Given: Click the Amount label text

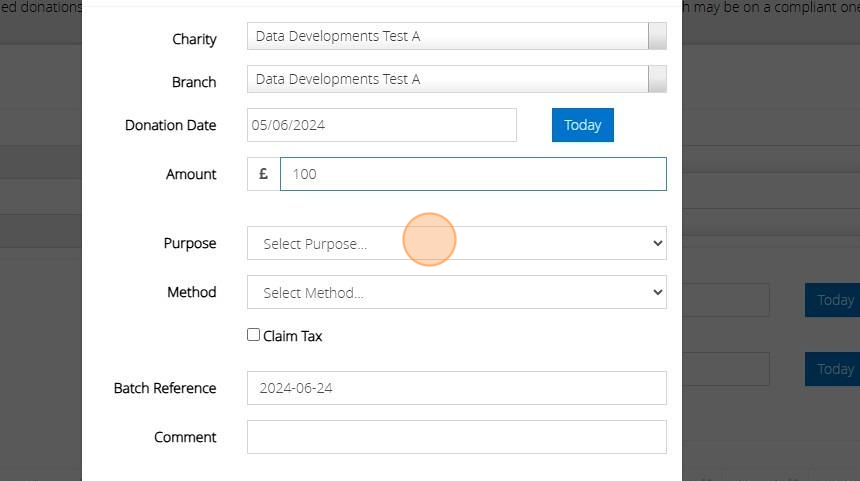Looking at the screenshot, I should point(191,174).
